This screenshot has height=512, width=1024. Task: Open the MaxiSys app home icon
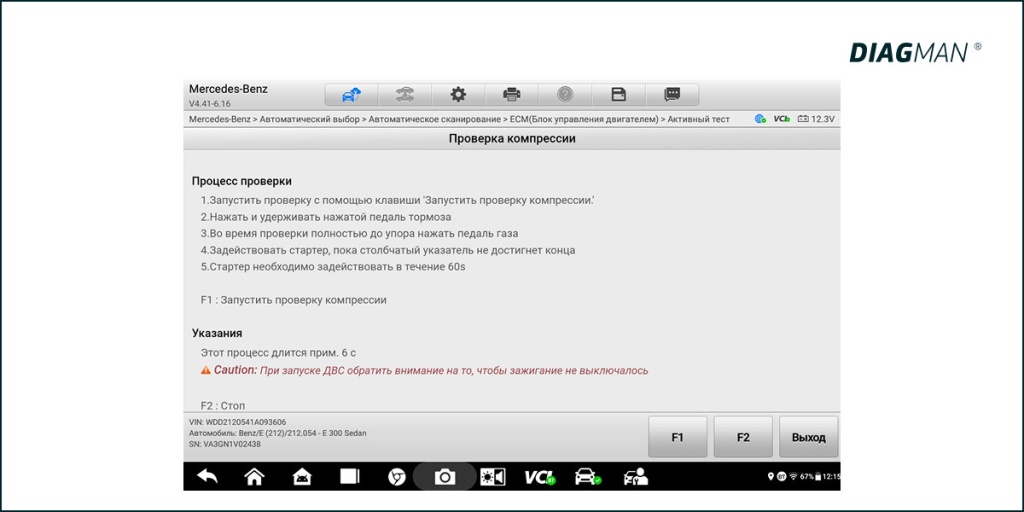point(301,477)
